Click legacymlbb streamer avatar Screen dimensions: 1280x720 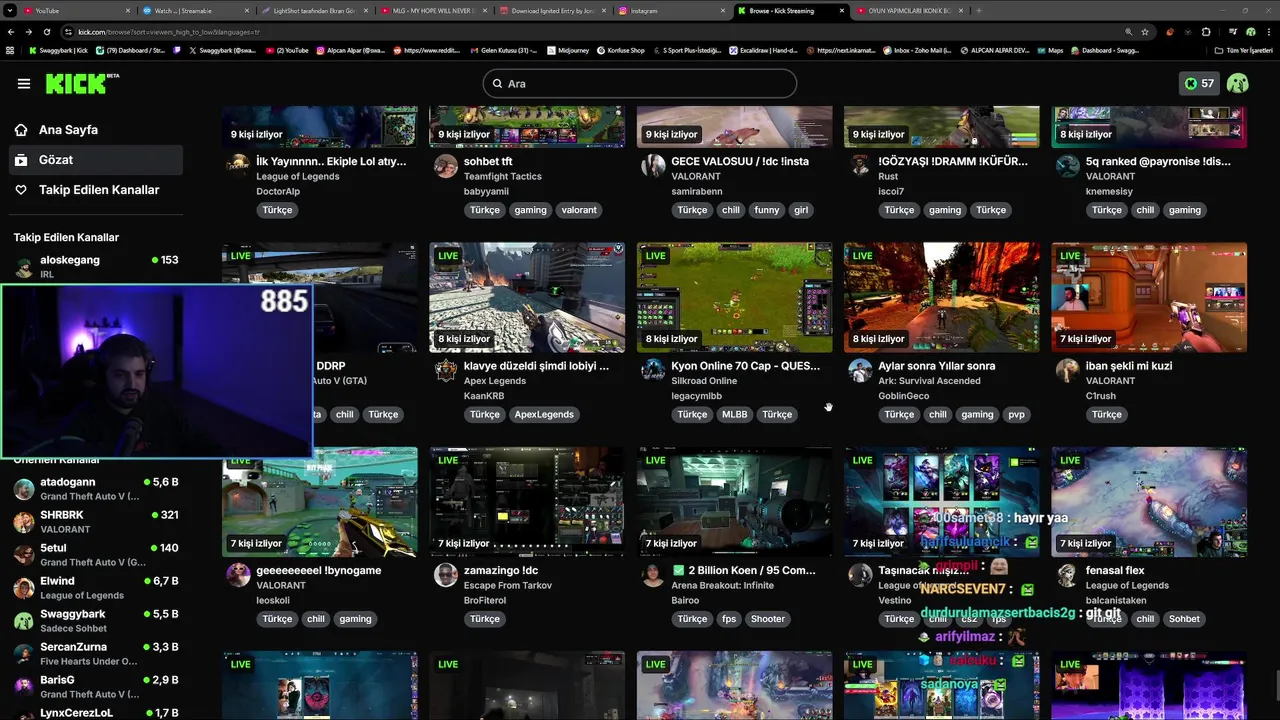(653, 370)
